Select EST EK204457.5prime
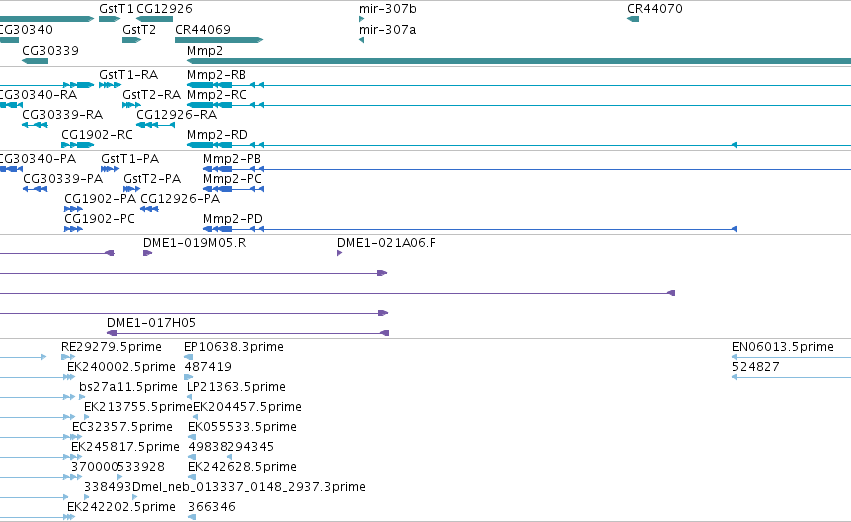The width and height of the screenshot is (851, 522). point(195,417)
